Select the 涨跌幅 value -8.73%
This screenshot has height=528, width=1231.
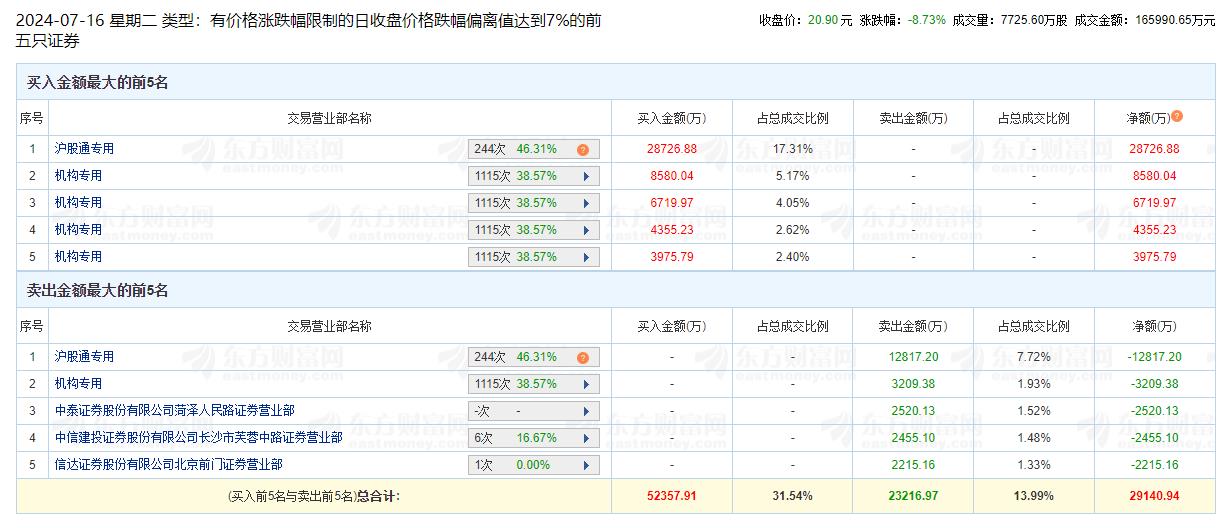[926, 20]
